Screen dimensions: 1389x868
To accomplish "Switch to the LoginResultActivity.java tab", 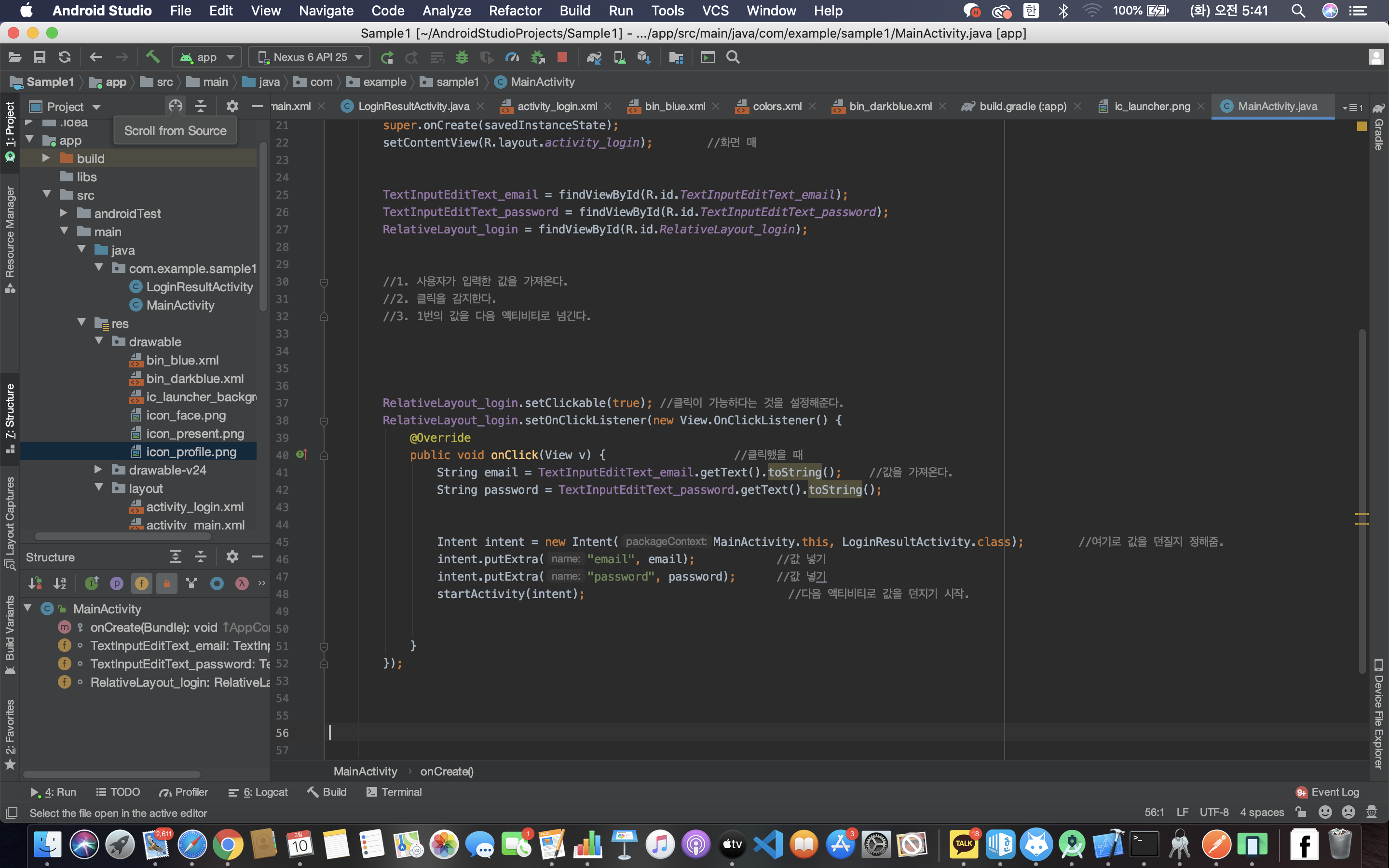I will pos(413,106).
